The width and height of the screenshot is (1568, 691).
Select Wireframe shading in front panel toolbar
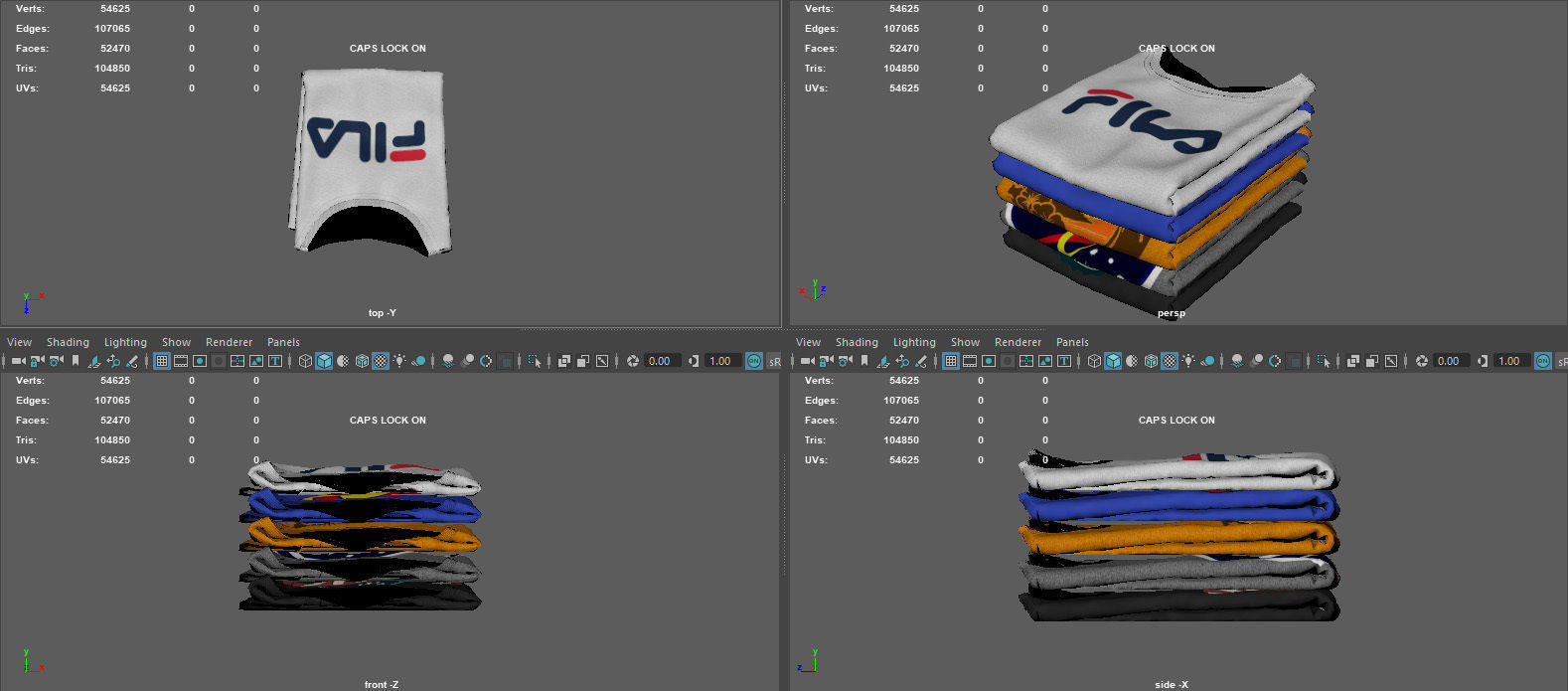(x=305, y=361)
